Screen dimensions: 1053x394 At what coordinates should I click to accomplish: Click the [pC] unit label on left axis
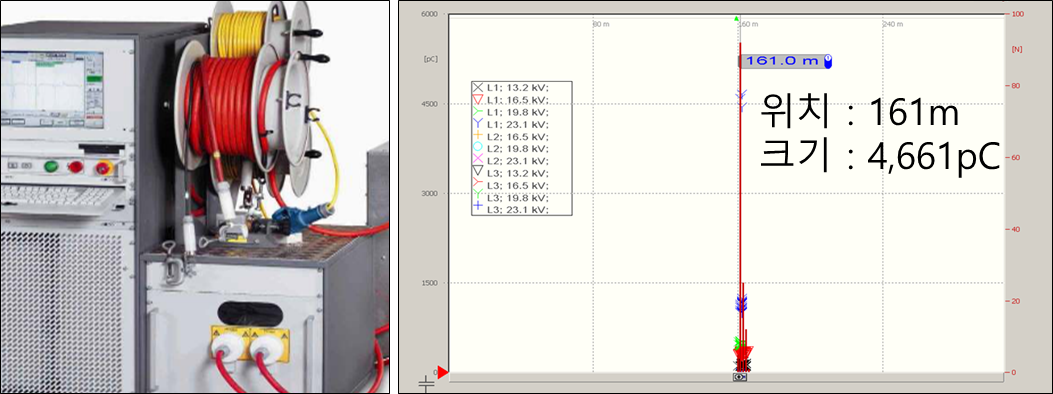click(x=430, y=59)
